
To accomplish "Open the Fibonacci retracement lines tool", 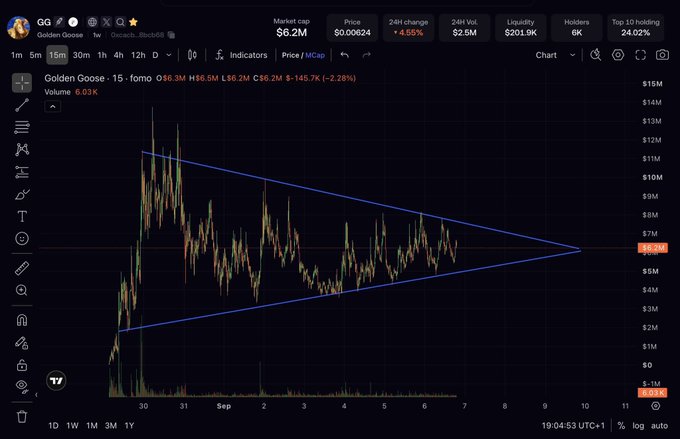I will click(22, 127).
